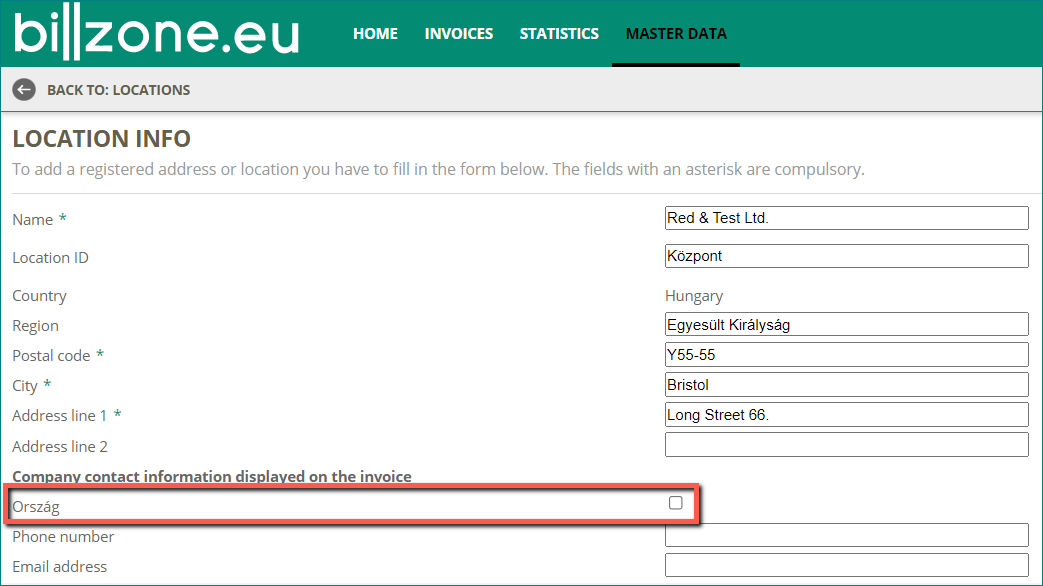
Task: Click the Hungary country value text
Action: coord(694,296)
